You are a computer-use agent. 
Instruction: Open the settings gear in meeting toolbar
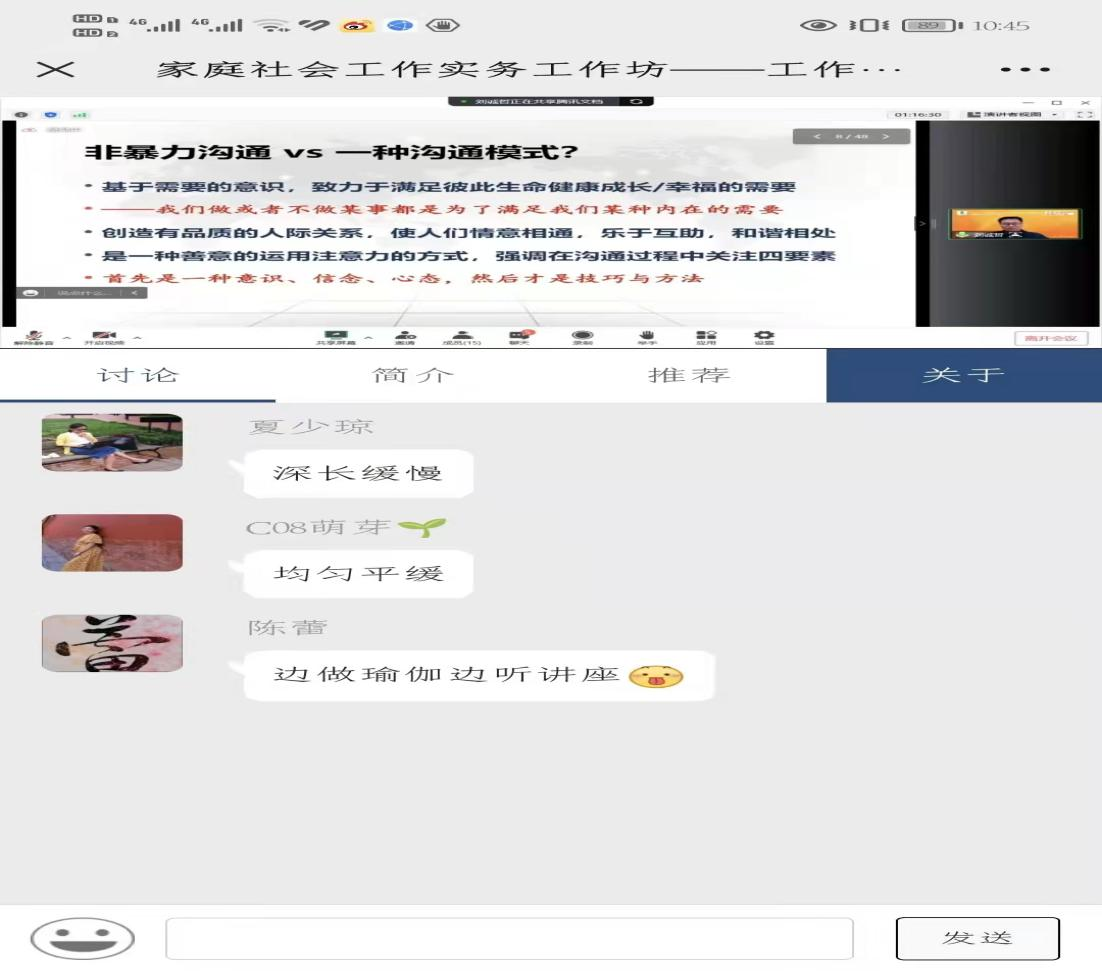click(764, 337)
